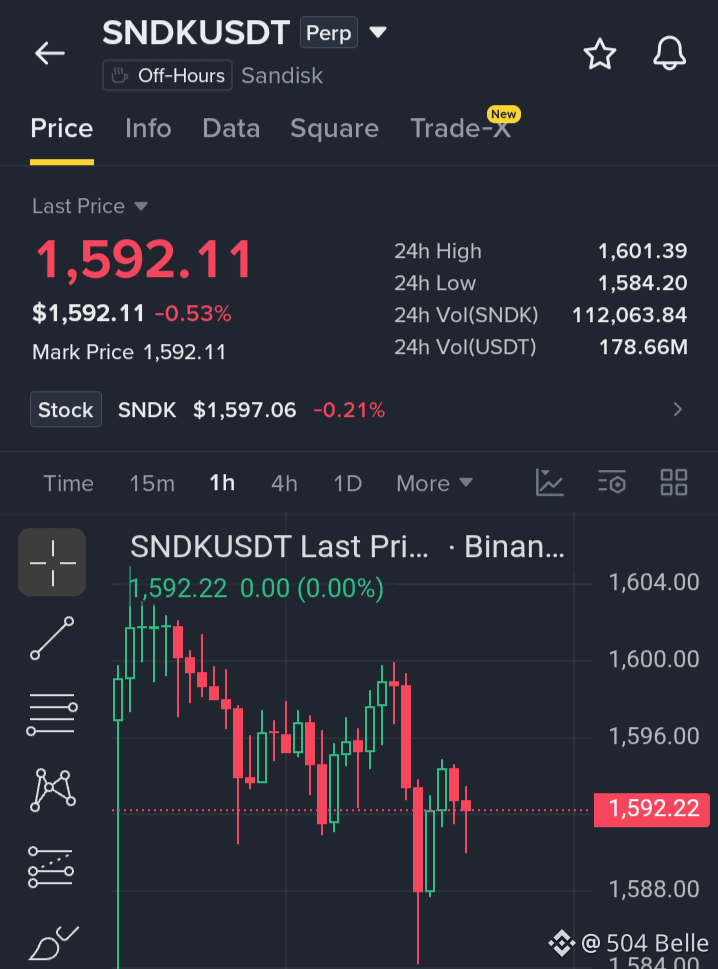Select the 15m chart interval
The height and width of the screenshot is (969, 718).
pos(152,483)
